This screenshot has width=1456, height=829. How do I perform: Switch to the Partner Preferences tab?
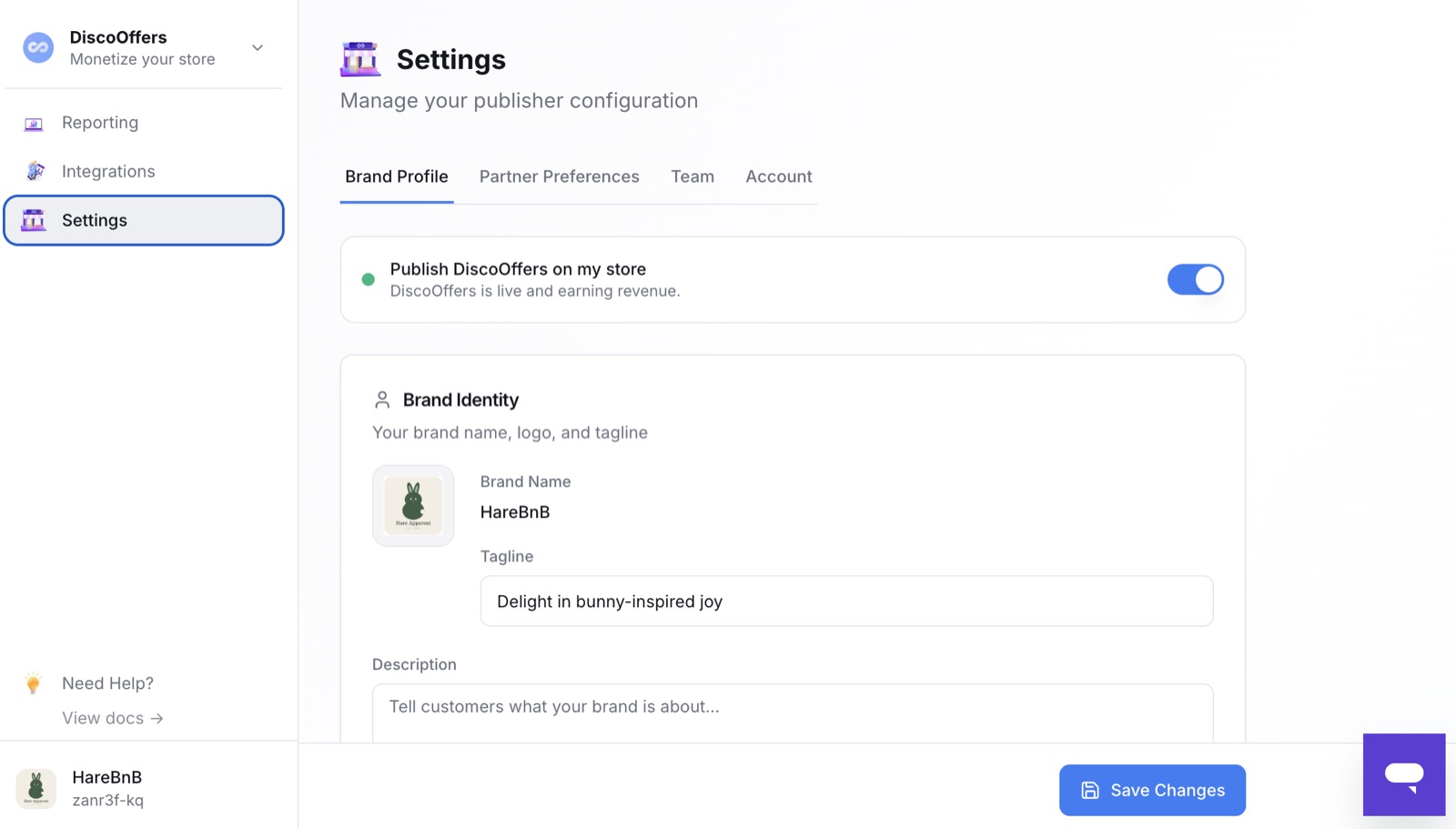[560, 177]
